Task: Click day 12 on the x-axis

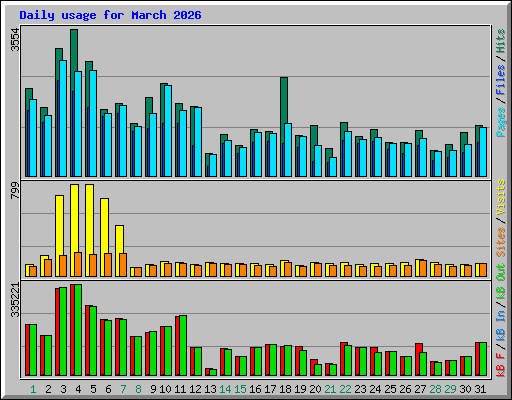Action: tap(195, 389)
